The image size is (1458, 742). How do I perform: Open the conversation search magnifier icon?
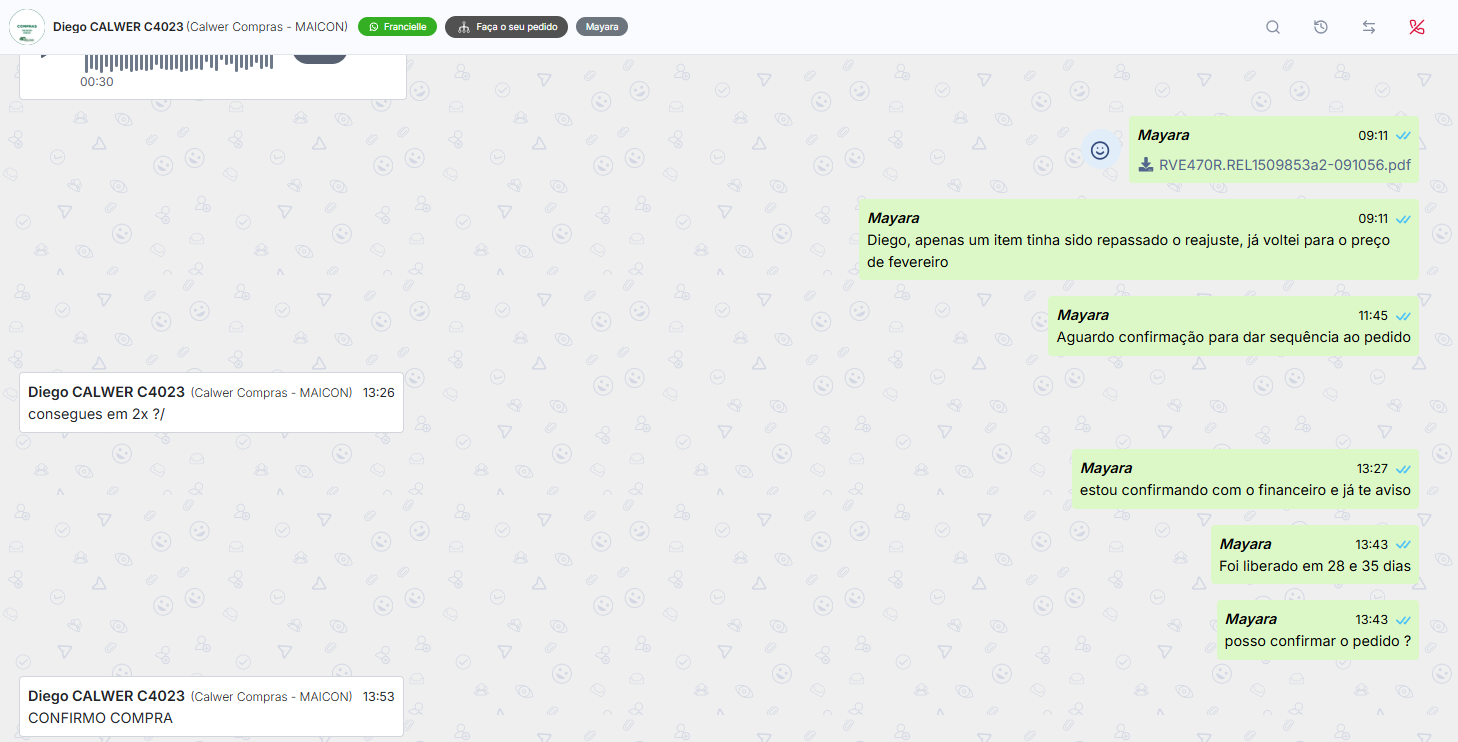click(1273, 27)
